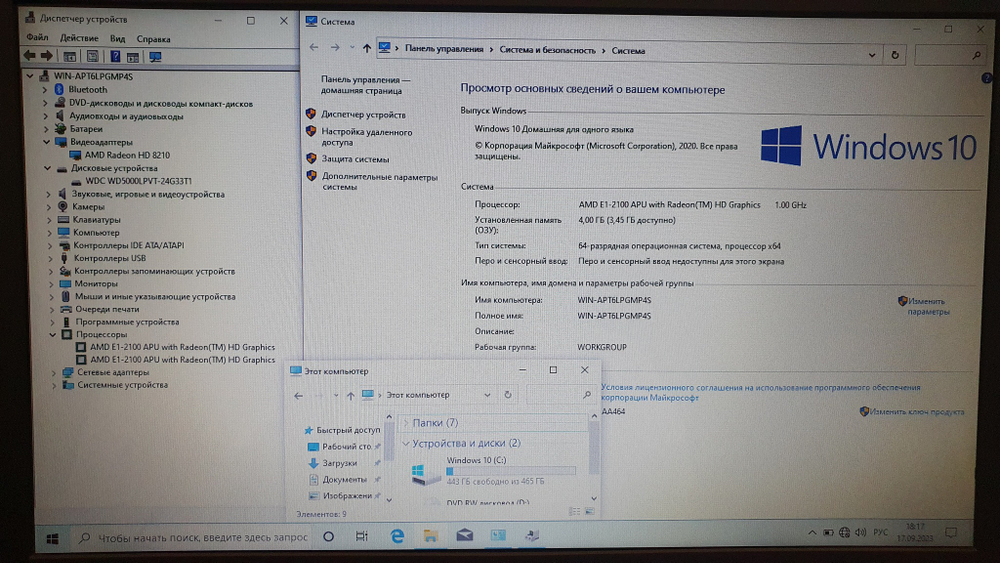The image size is (1000, 563).
Task: Select the Мониторы tree item
Action: (x=96, y=284)
